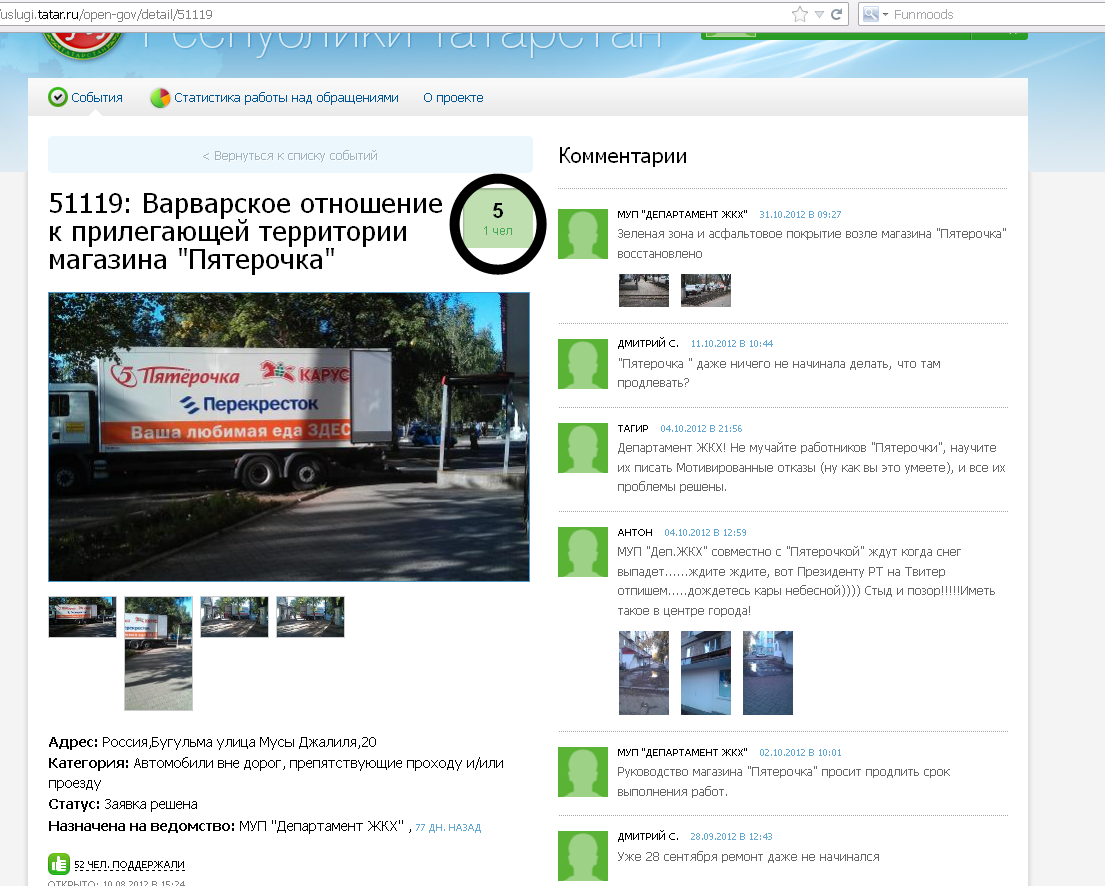Open second photo in Антон's comment
The height and width of the screenshot is (886, 1105).
(x=705, y=673)
